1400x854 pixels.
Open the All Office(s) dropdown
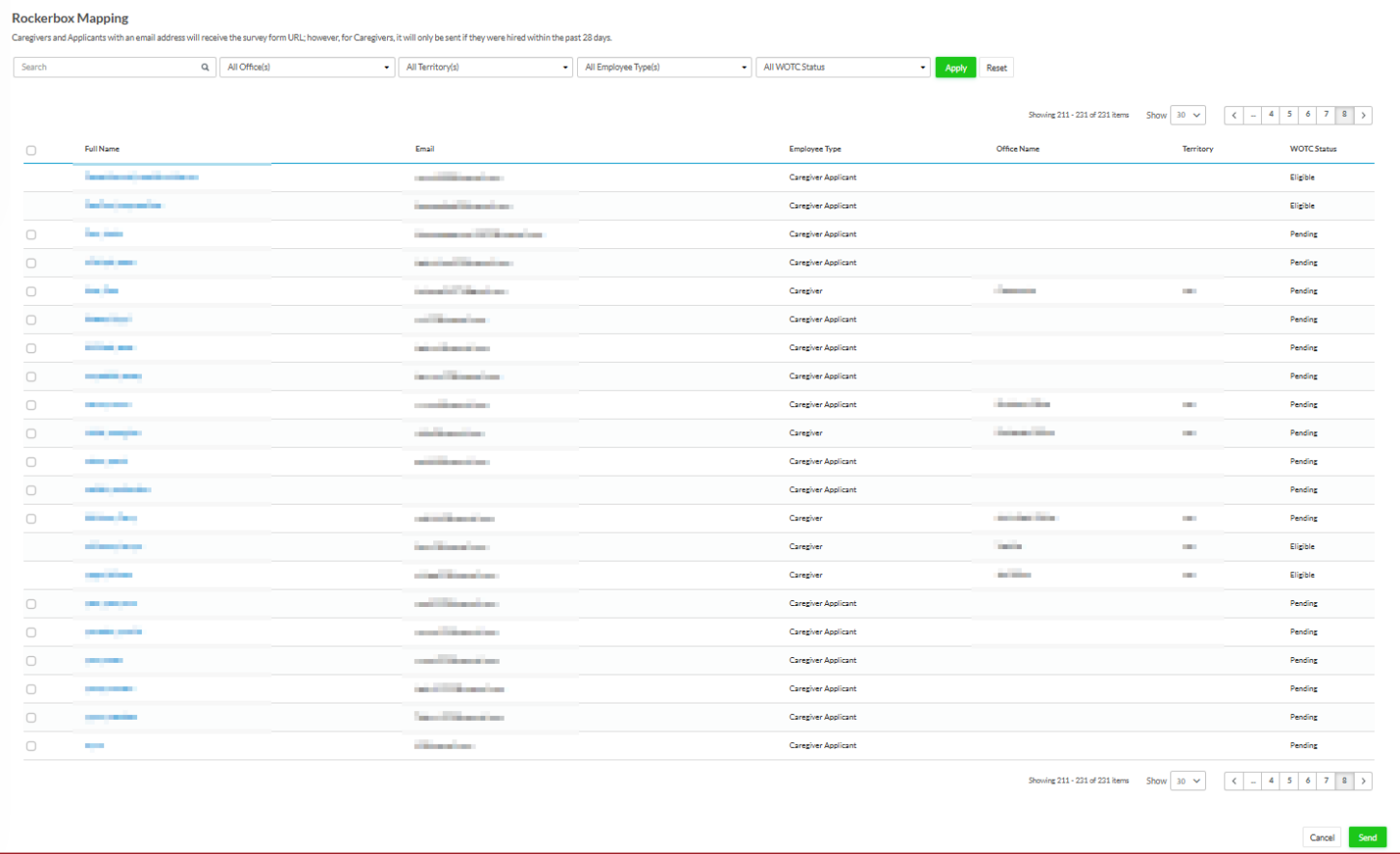[307, 67]
